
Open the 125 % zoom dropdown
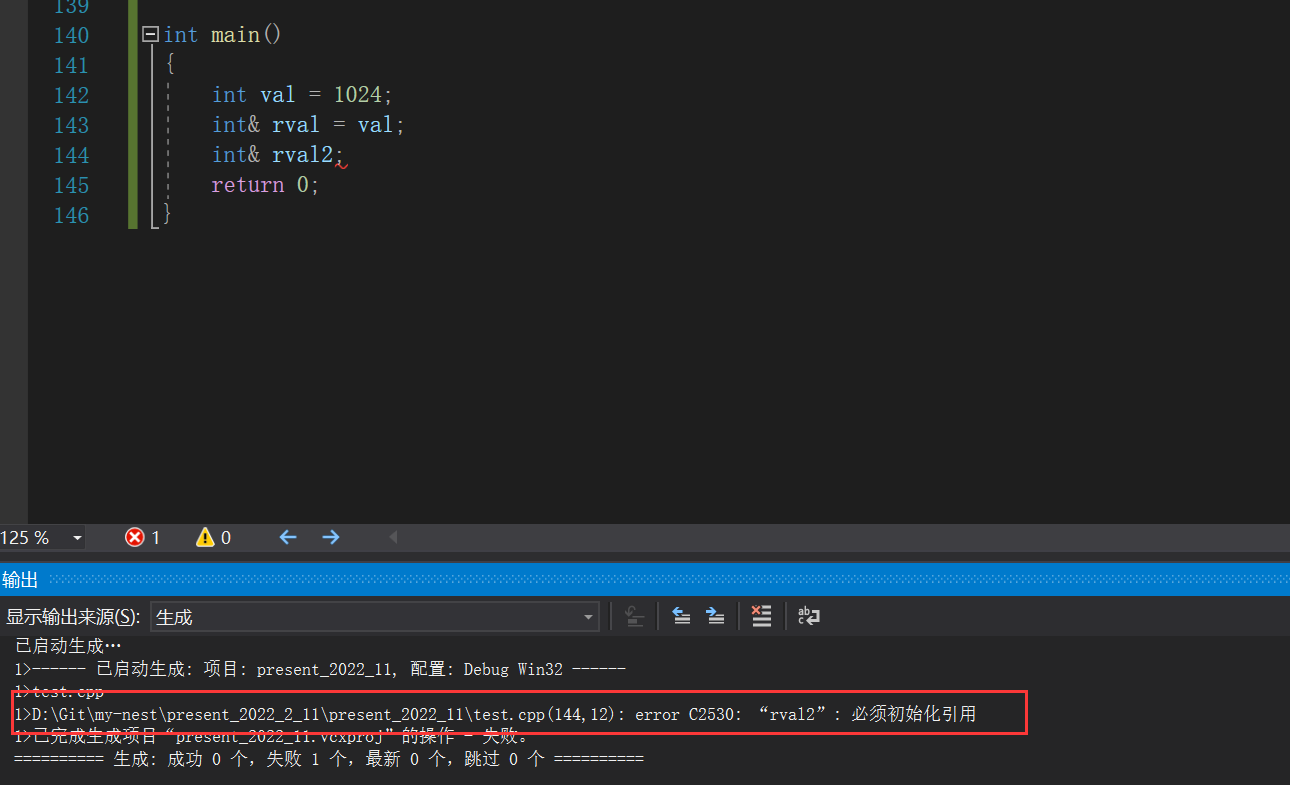[77, 538]
